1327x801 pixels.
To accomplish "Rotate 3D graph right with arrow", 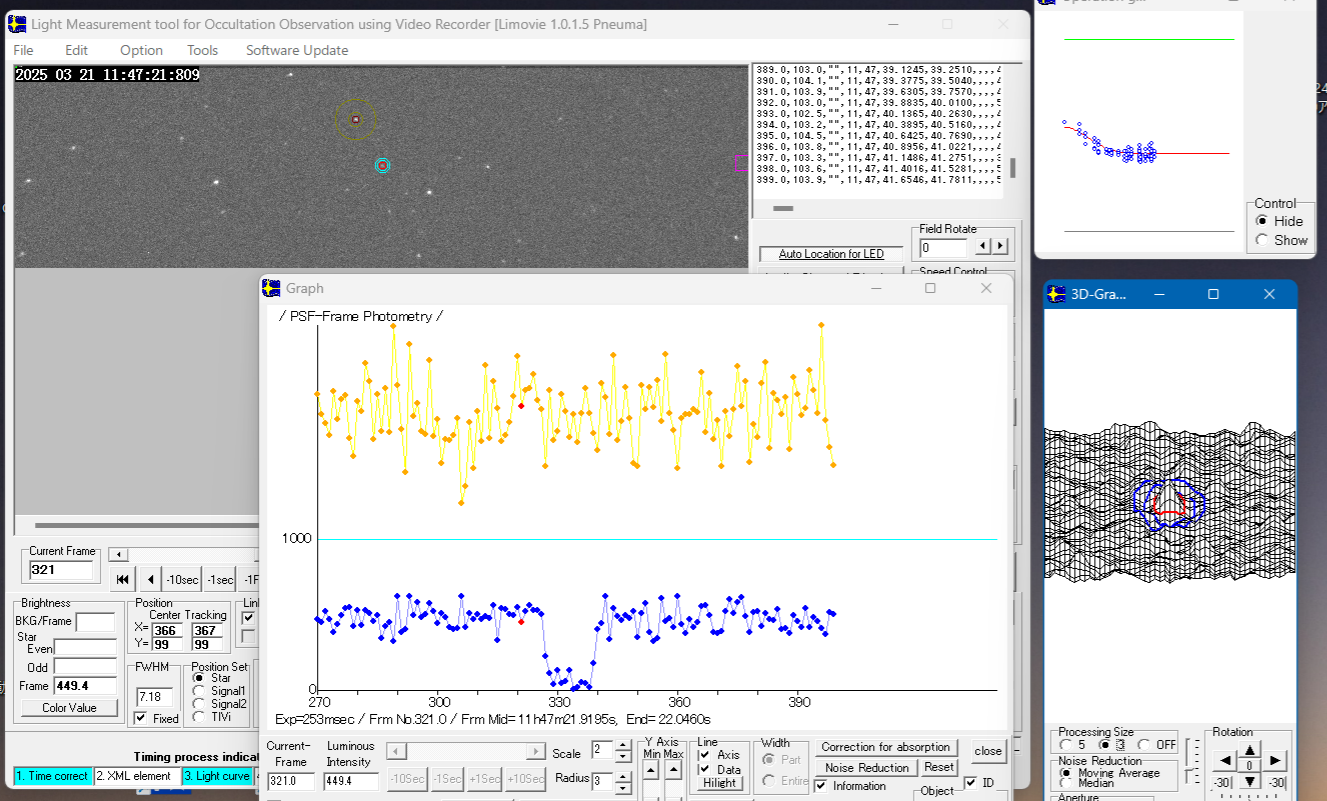I will (1276, 761).
